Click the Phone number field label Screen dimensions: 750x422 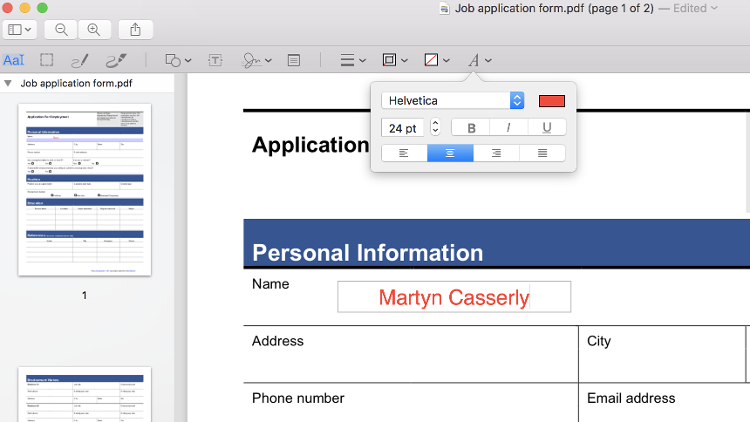(x=298, y=399)
